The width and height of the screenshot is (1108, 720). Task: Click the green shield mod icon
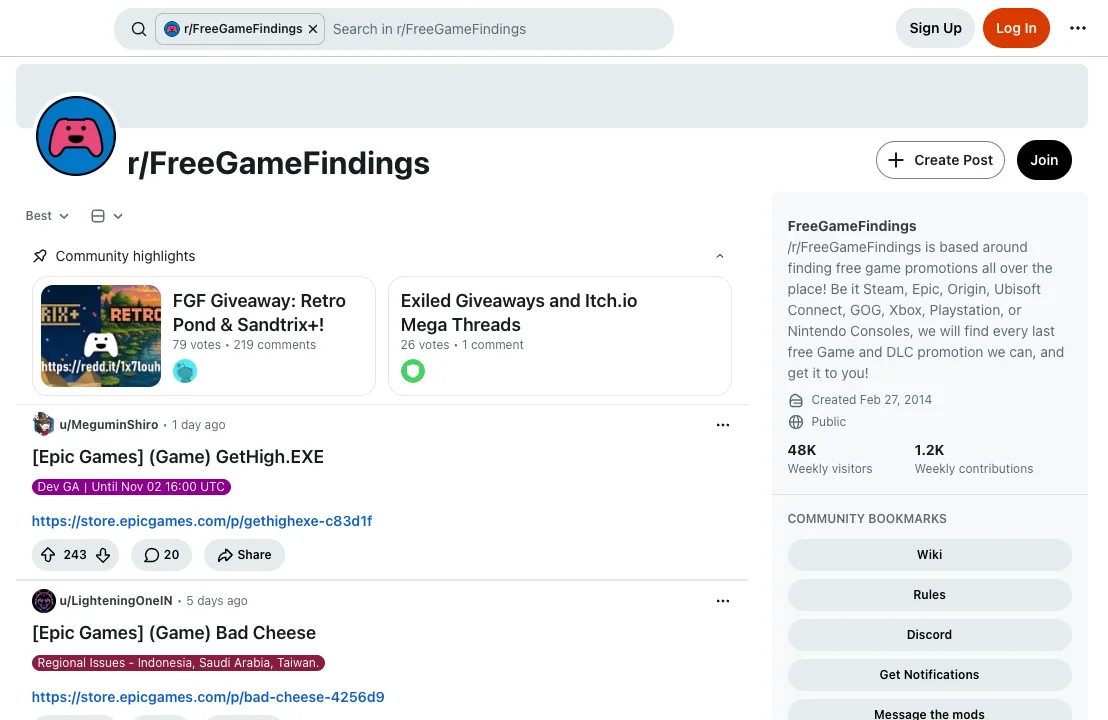pyautogui.click(x=413, y=371)
